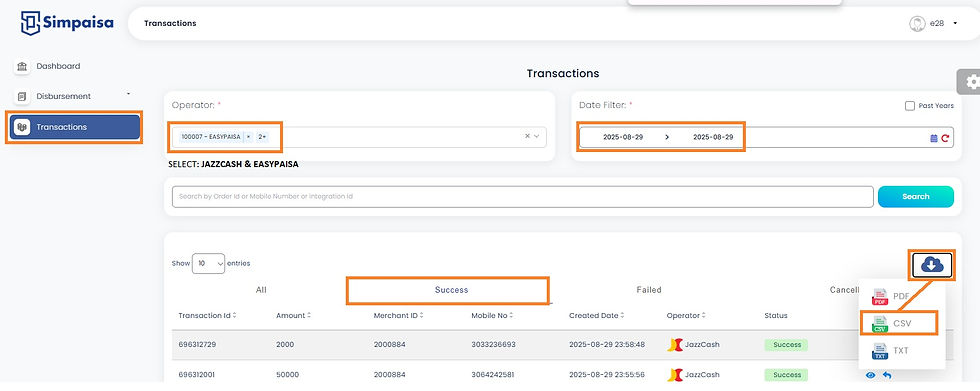
Task: Click the end date 2025-08-29 field
Action: [x=712, y=137]
